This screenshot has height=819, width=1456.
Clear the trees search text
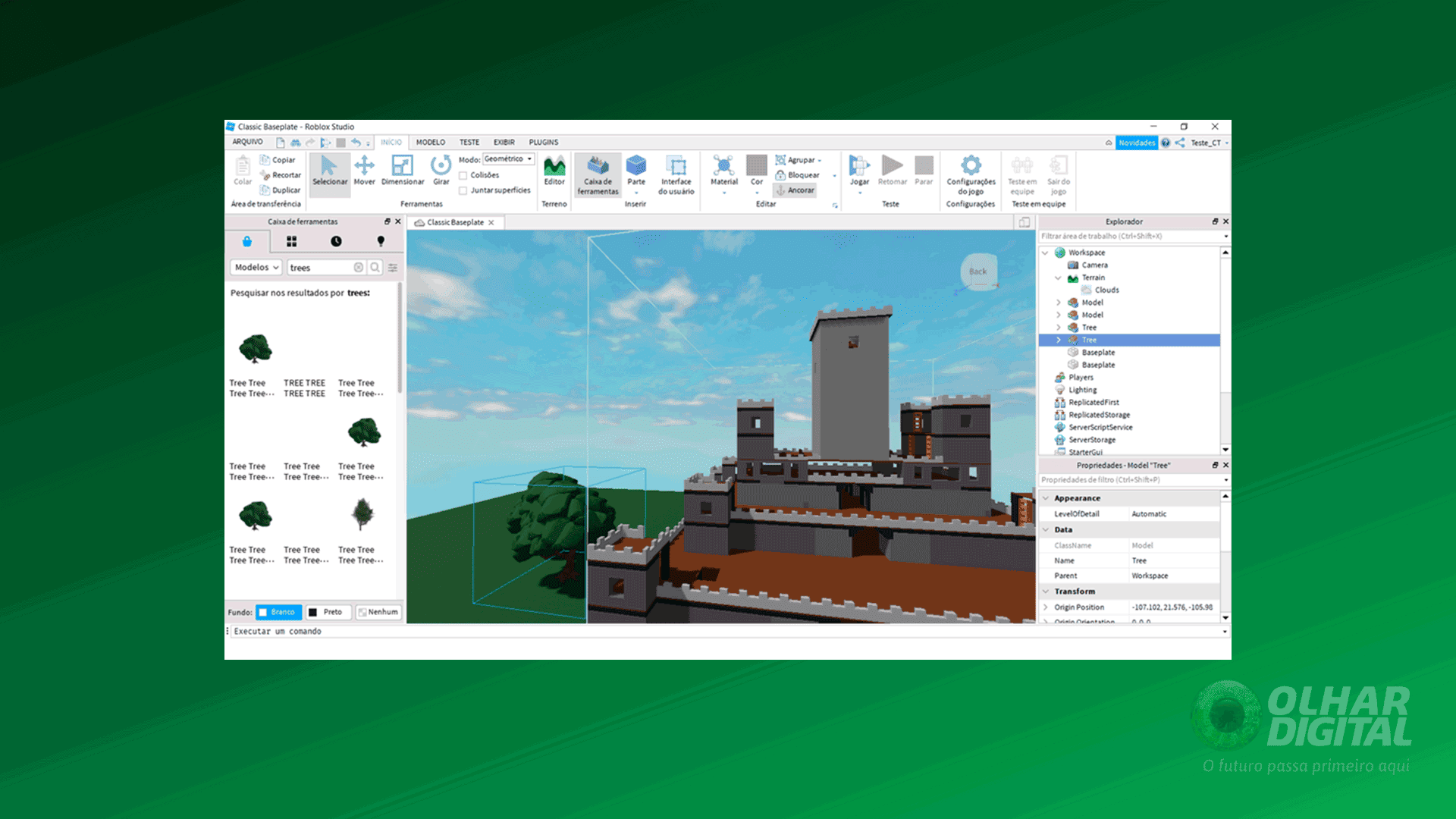coord(359,268)
